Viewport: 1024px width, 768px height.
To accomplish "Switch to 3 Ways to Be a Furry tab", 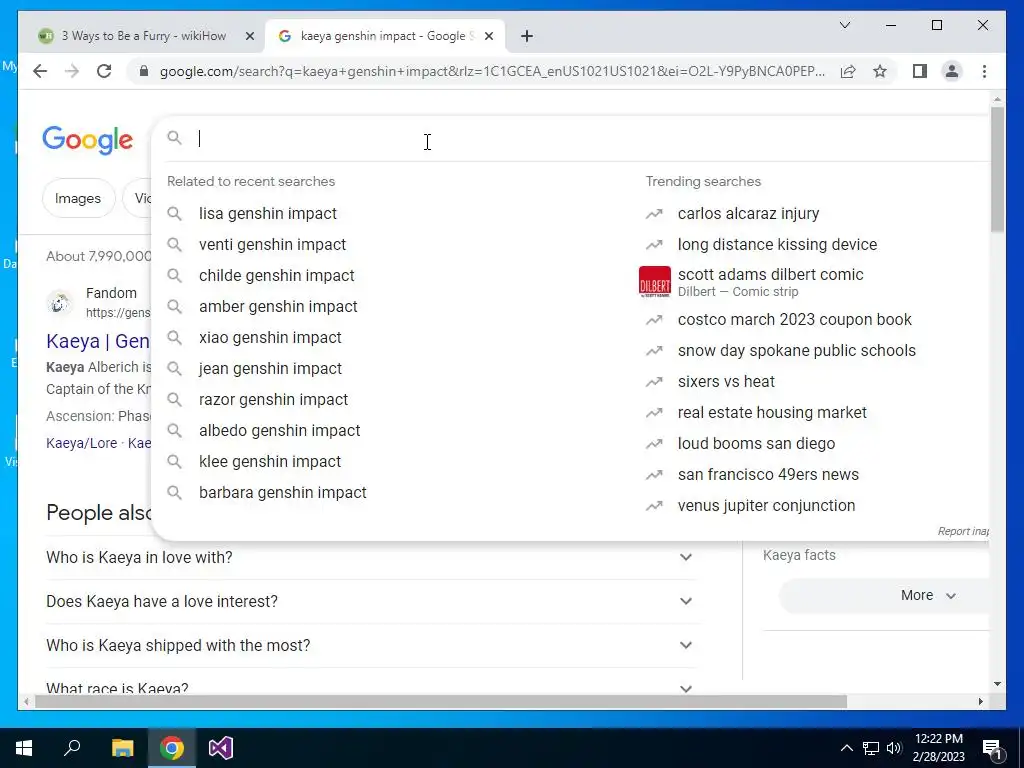I will (x=144, y=36).
